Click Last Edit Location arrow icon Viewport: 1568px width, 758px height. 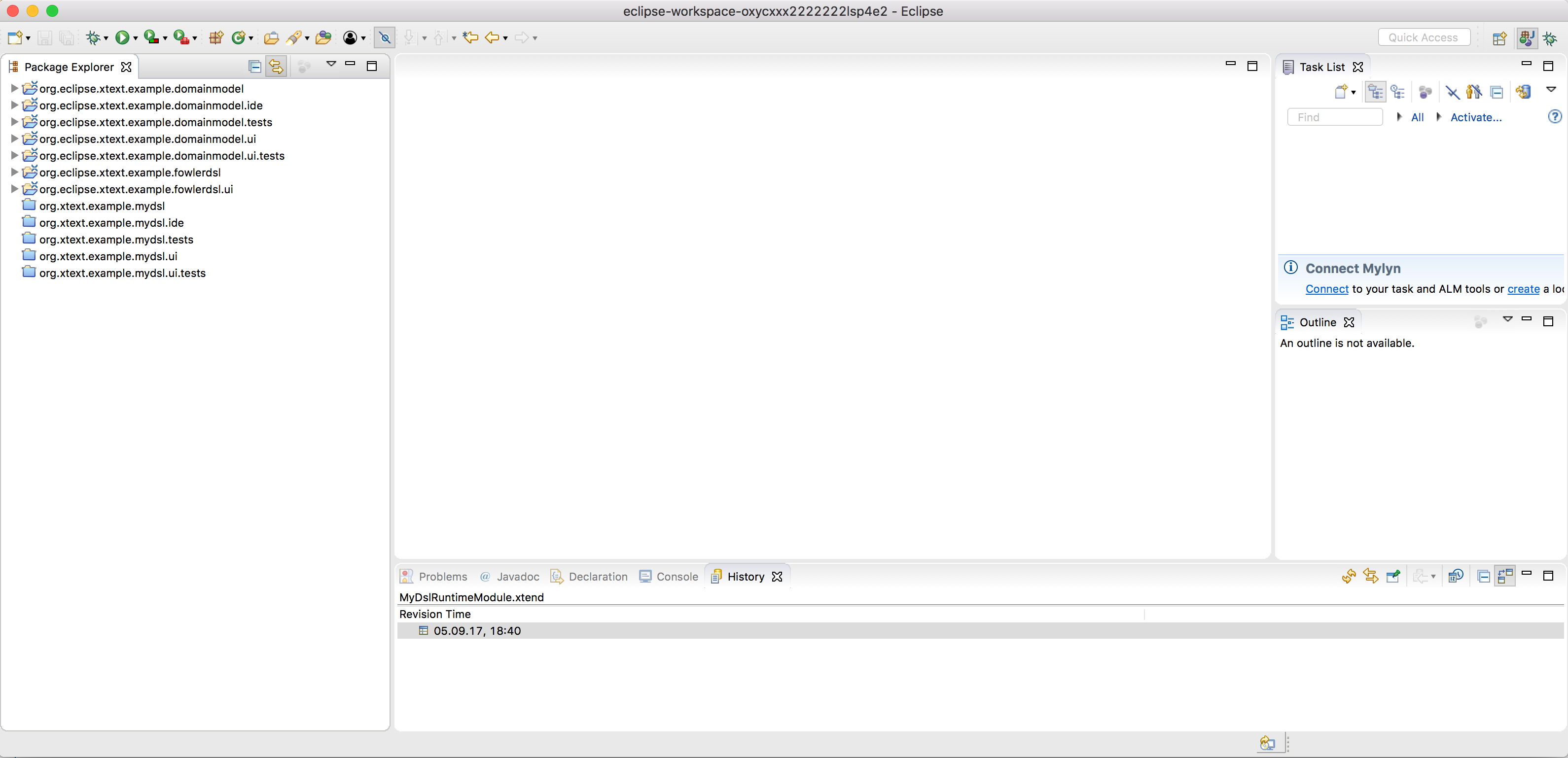click(x=470, y=38)
